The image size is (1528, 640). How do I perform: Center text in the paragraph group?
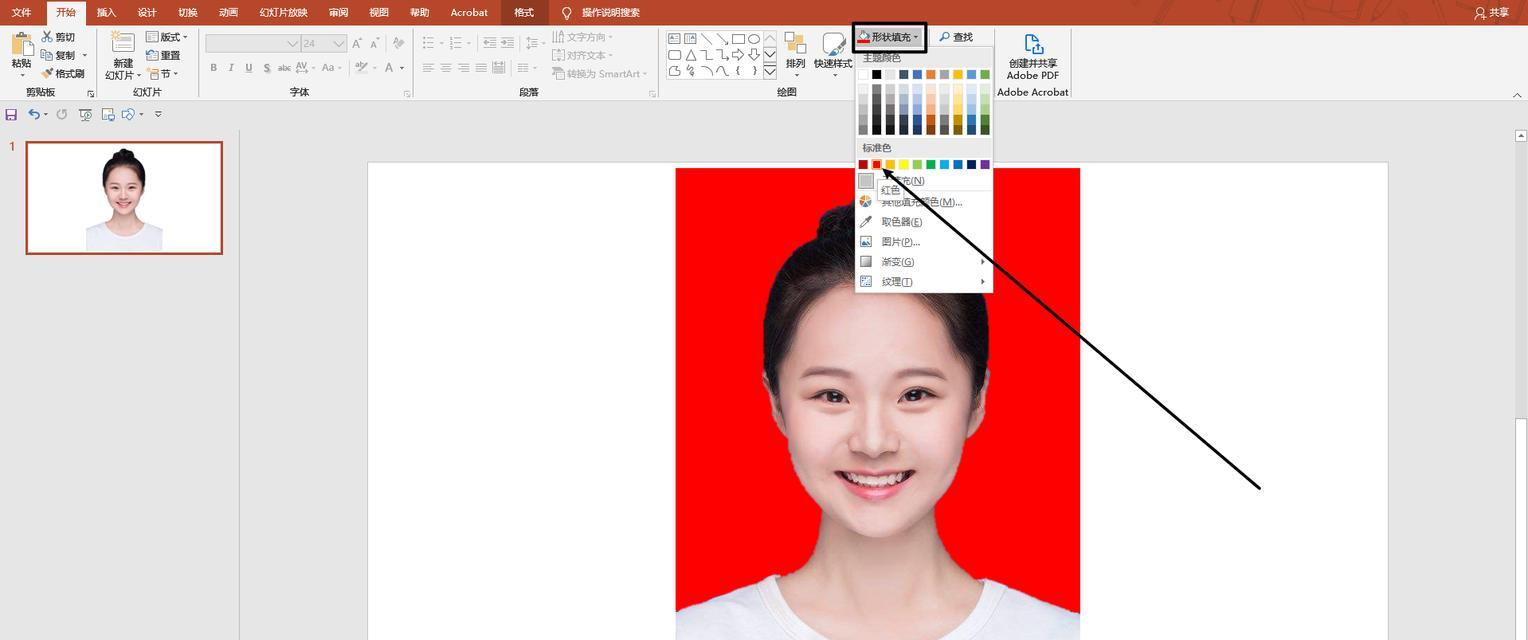[x=446, y=68]
